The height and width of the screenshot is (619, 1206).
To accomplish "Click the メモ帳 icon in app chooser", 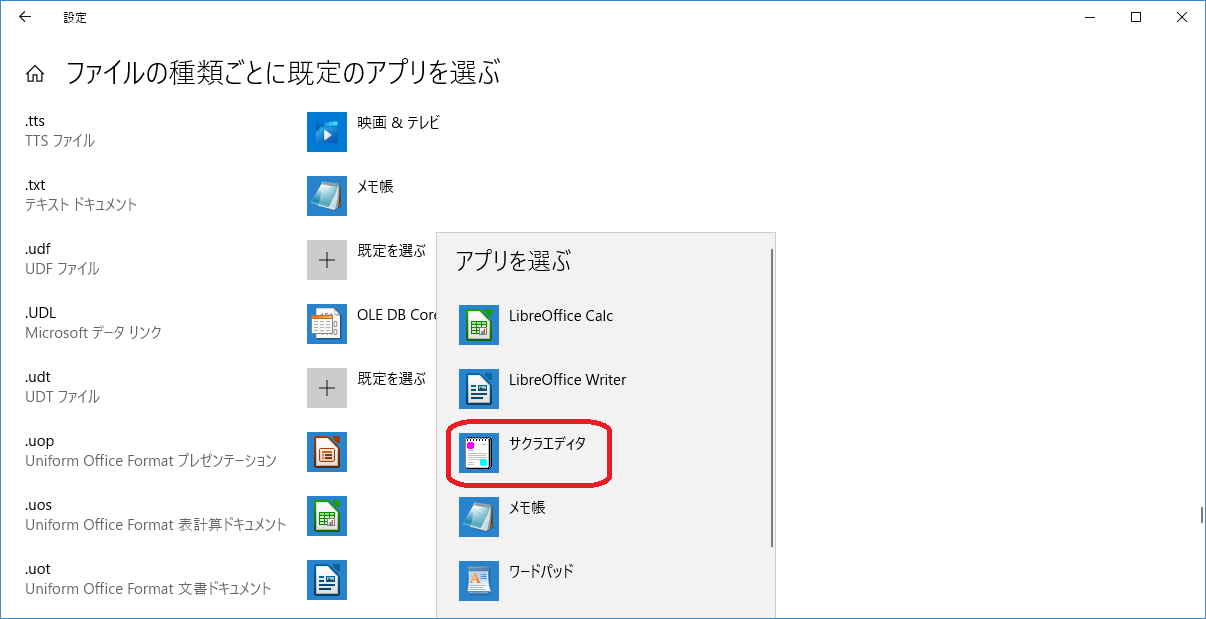I will point(479,517).
